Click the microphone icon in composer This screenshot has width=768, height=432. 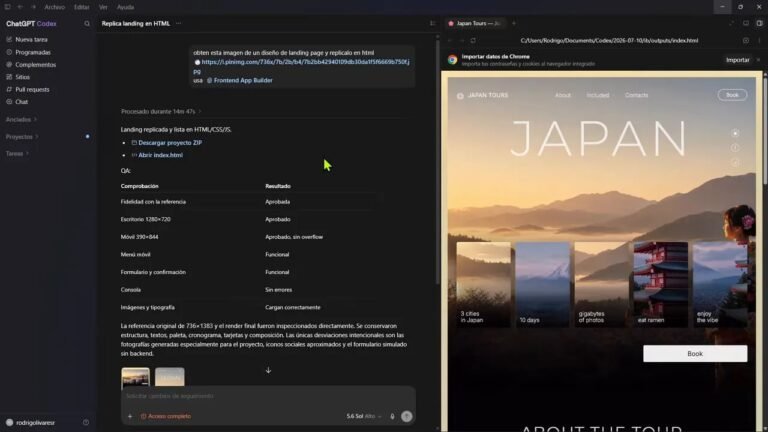pos(392,416)
